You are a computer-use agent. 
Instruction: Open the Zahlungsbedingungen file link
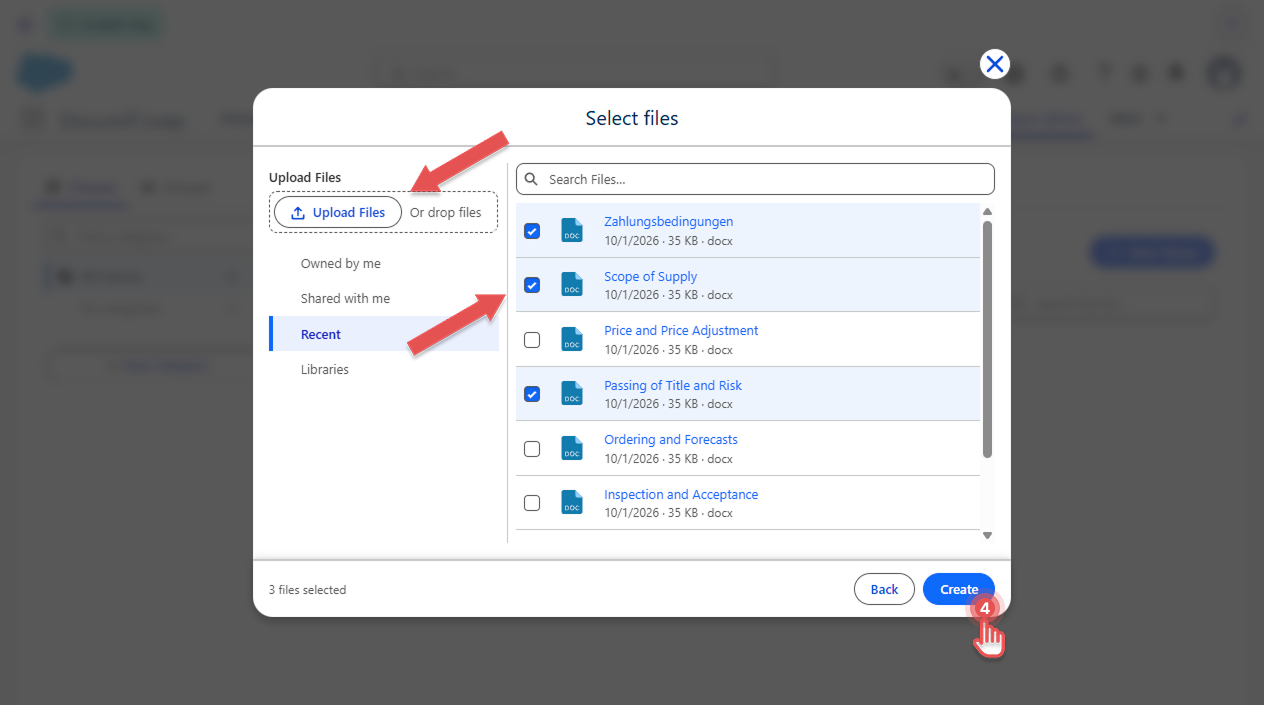tap(668, 222)
